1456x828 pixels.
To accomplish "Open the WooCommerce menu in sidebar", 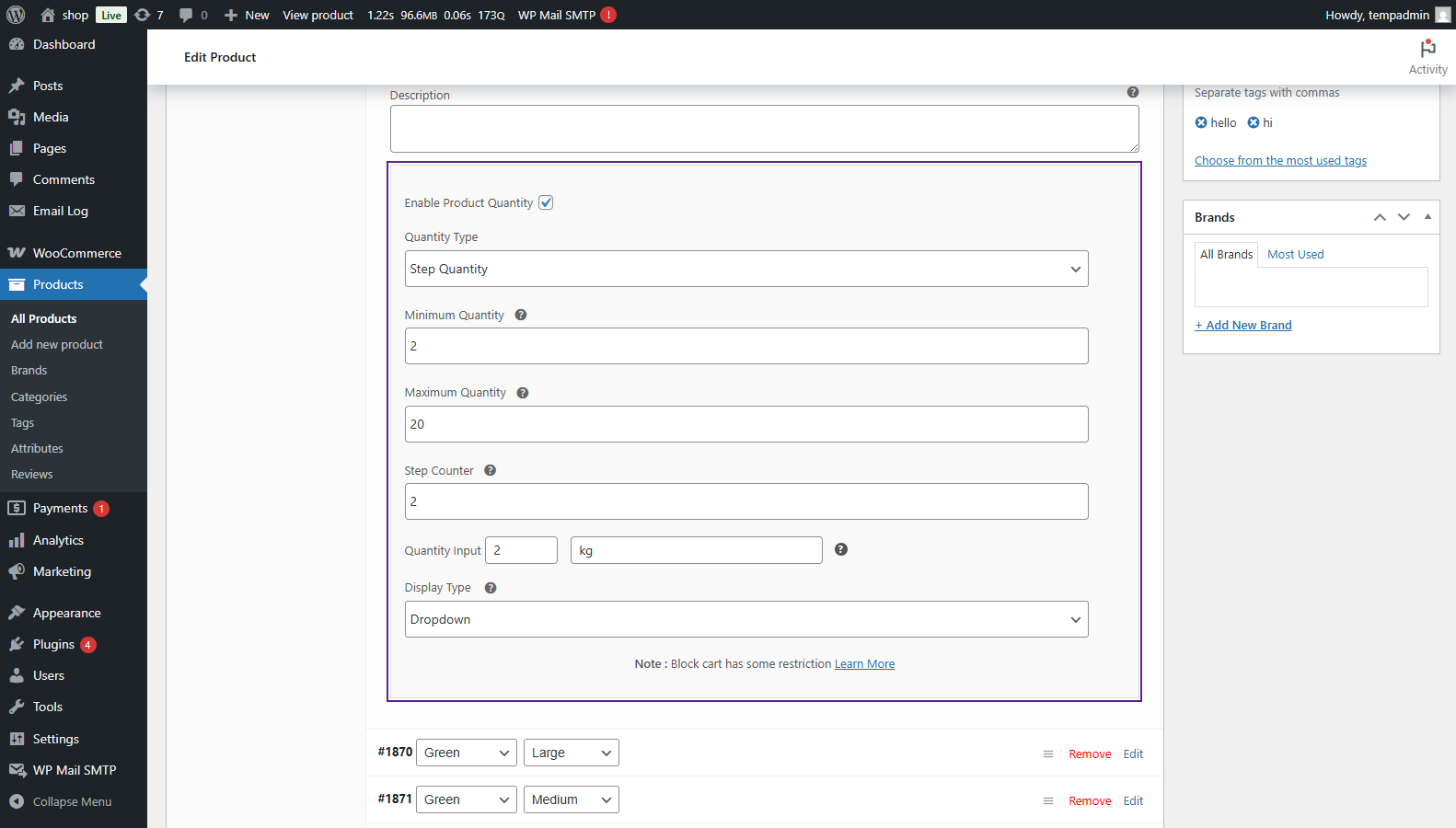I will (76, 253).
